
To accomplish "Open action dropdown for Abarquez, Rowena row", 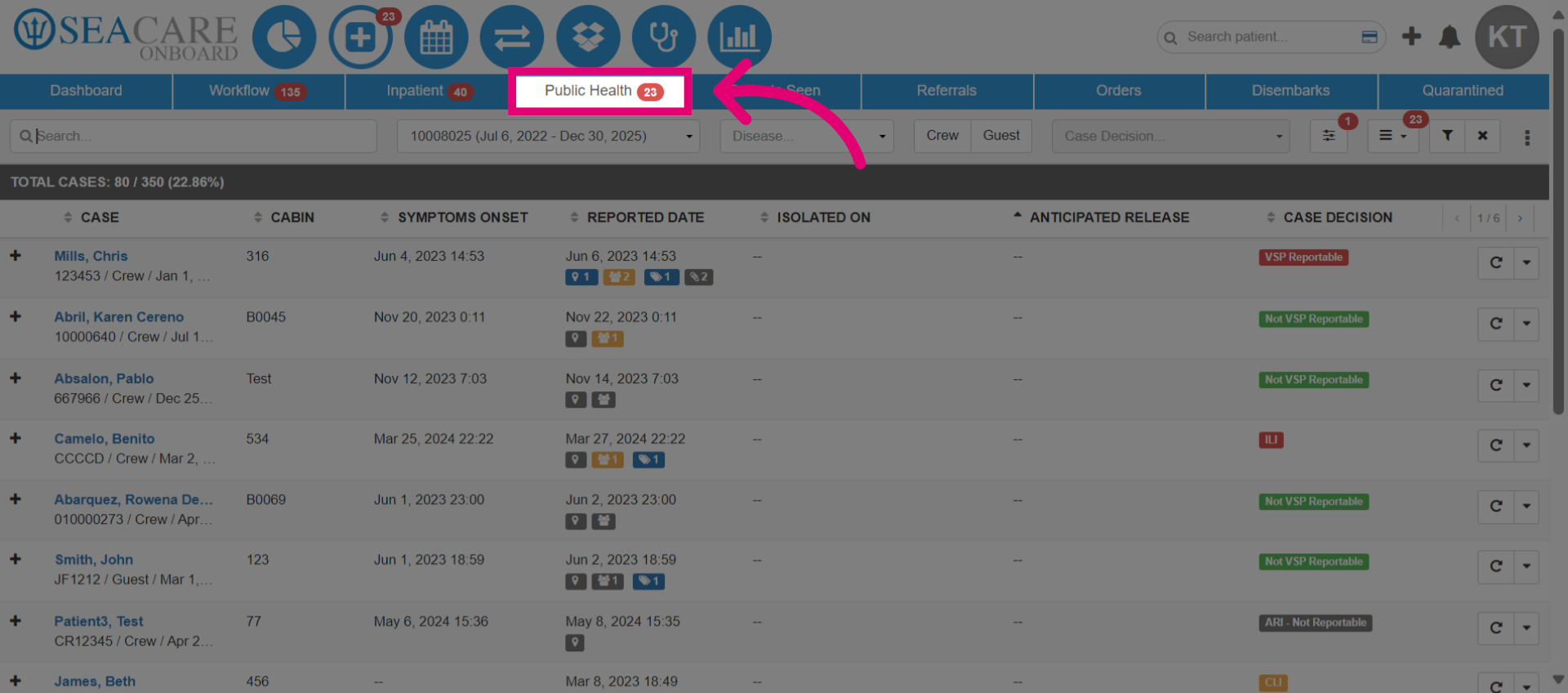I will pos(1526,506).
